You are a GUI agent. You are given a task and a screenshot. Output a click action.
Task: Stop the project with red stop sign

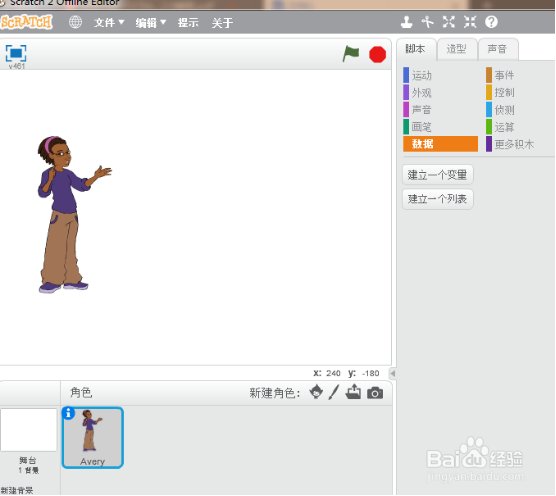click(x=377, y=55)
